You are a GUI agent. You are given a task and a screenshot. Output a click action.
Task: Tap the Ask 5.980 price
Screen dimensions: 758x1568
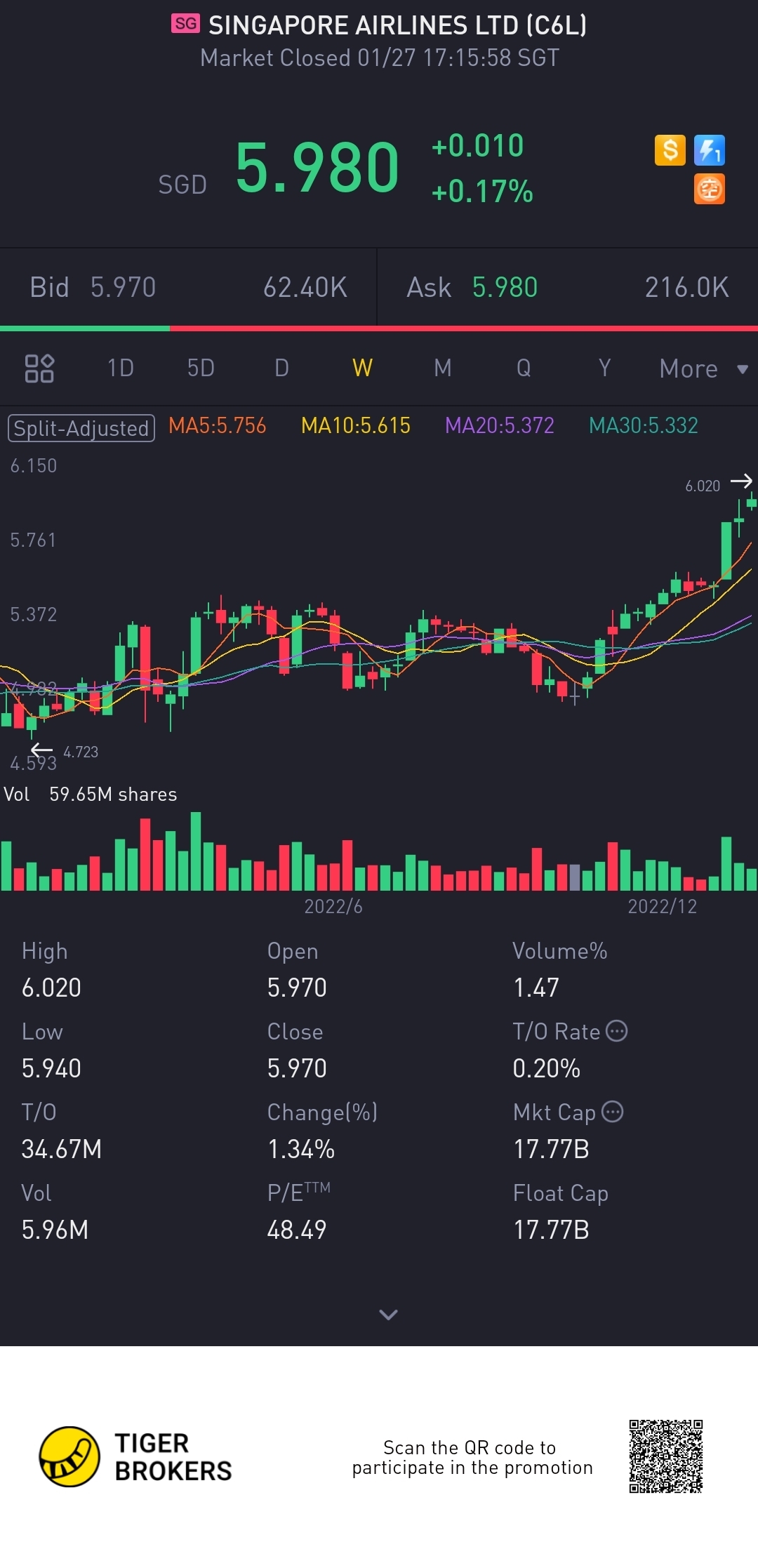coord(505,287)
